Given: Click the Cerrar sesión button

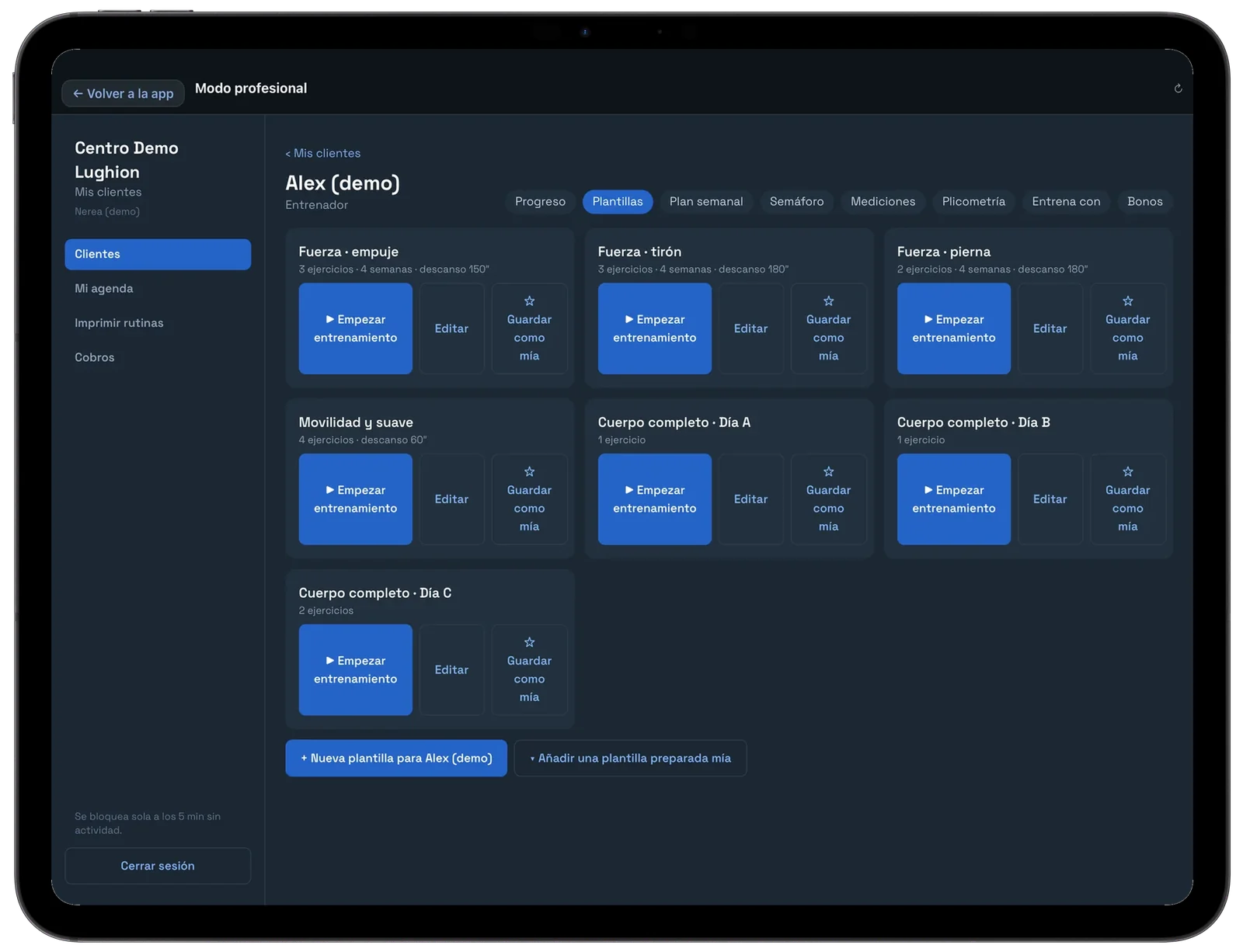Looking at the screenshot, I should point(158,866).
